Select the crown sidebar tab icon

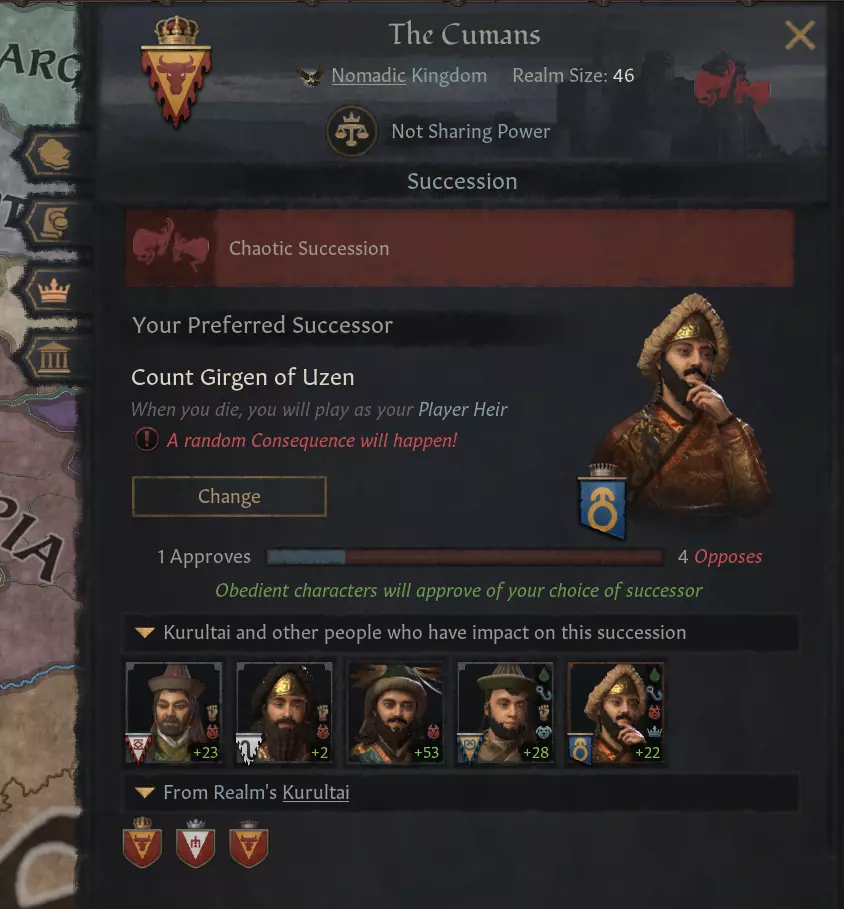53,290
